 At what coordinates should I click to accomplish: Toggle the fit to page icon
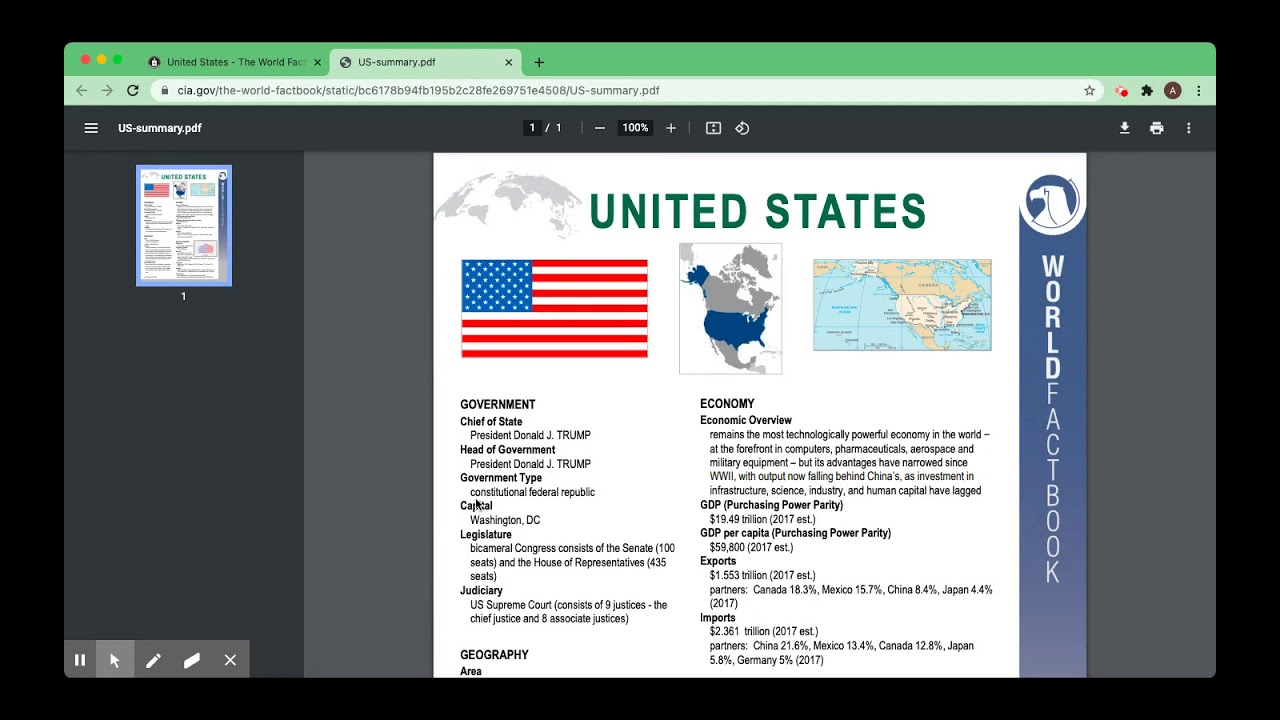pyautogui.click(x=713, y=128)
